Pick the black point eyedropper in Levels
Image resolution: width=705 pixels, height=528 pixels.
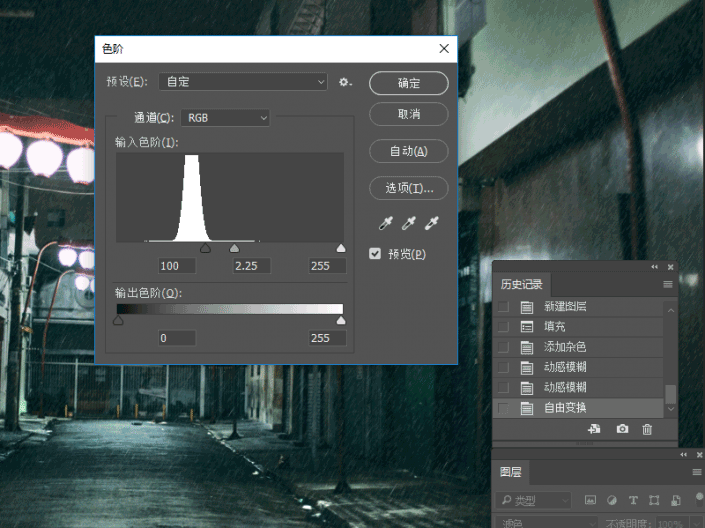pyautogui.click(x=385, y=223)
